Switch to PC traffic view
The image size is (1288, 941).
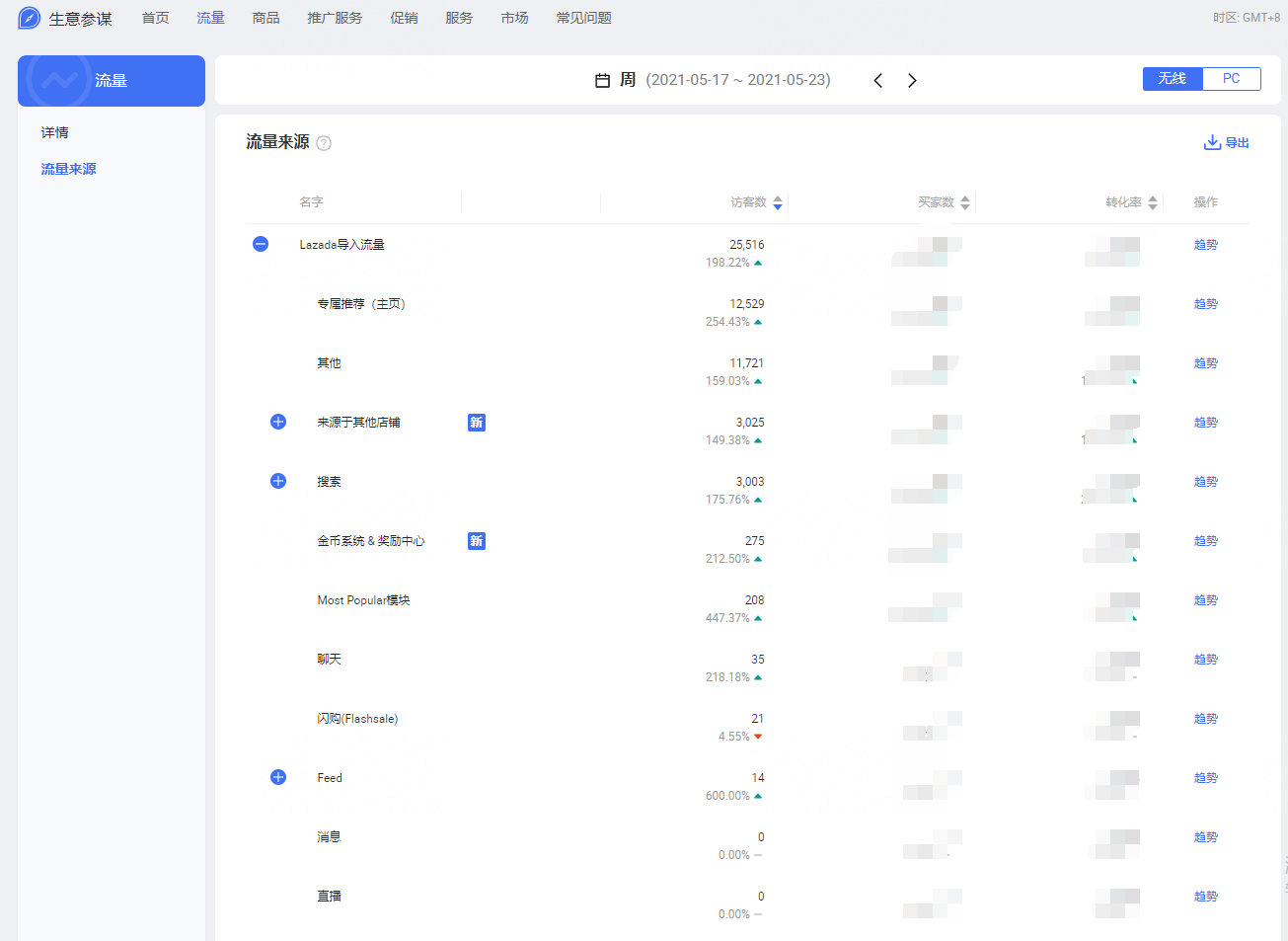pyautogui.click(x=1231, y=79)
